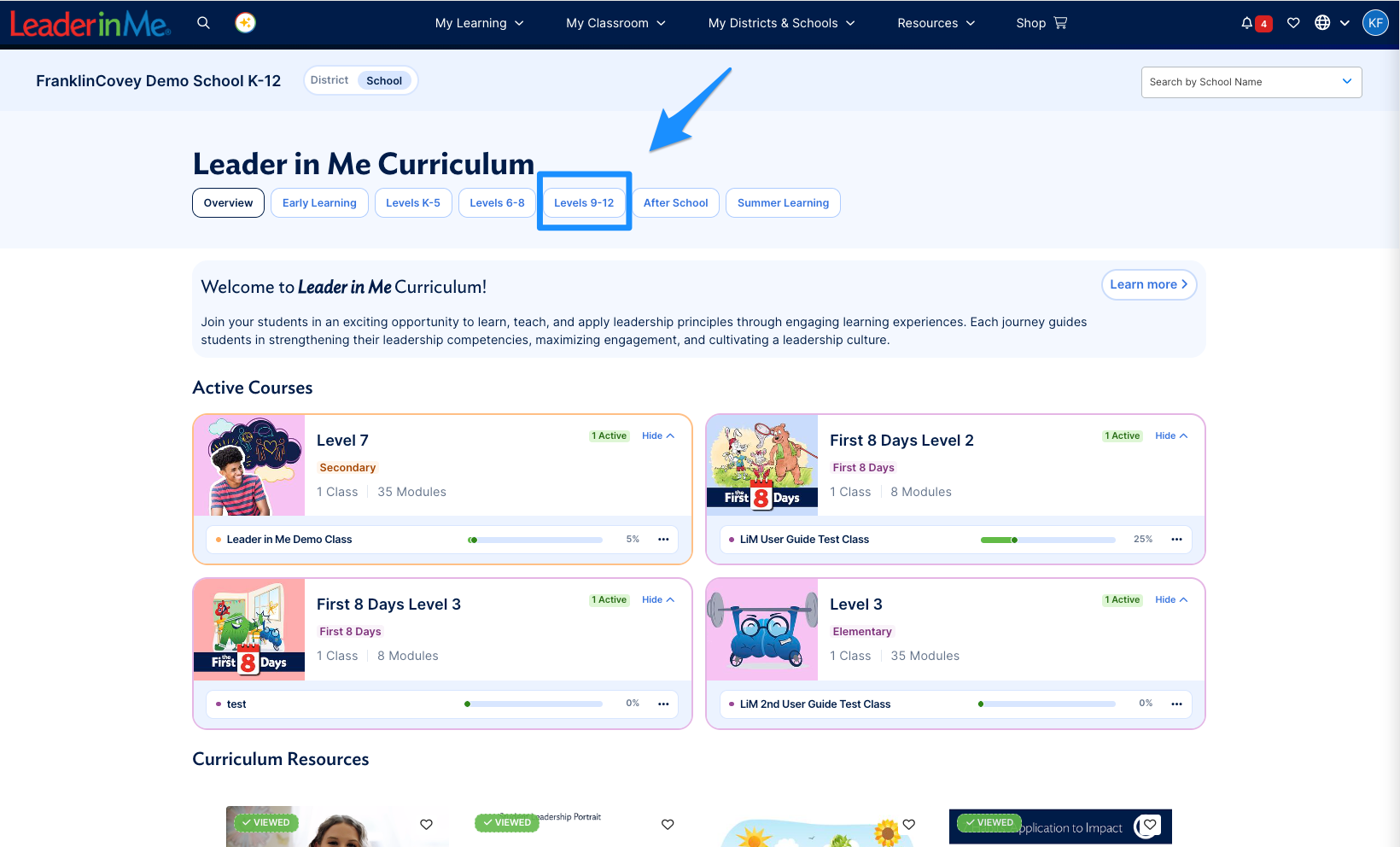1400x847 pixels.
Task: Click the Secondary tag on Level 7
Action: [x=347, y=468]
